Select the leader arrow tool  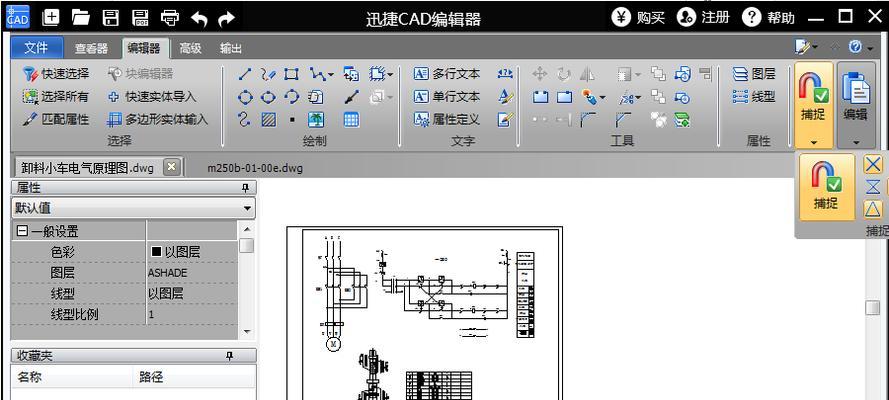(352, 97)
